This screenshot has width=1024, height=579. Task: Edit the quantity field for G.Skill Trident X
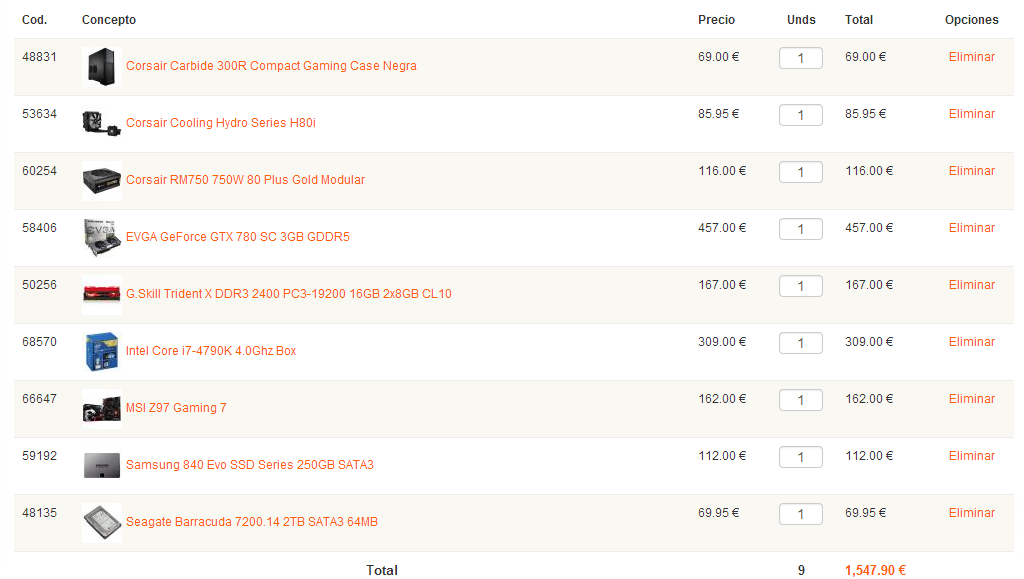pyautogui.click(x=800, y=286)
